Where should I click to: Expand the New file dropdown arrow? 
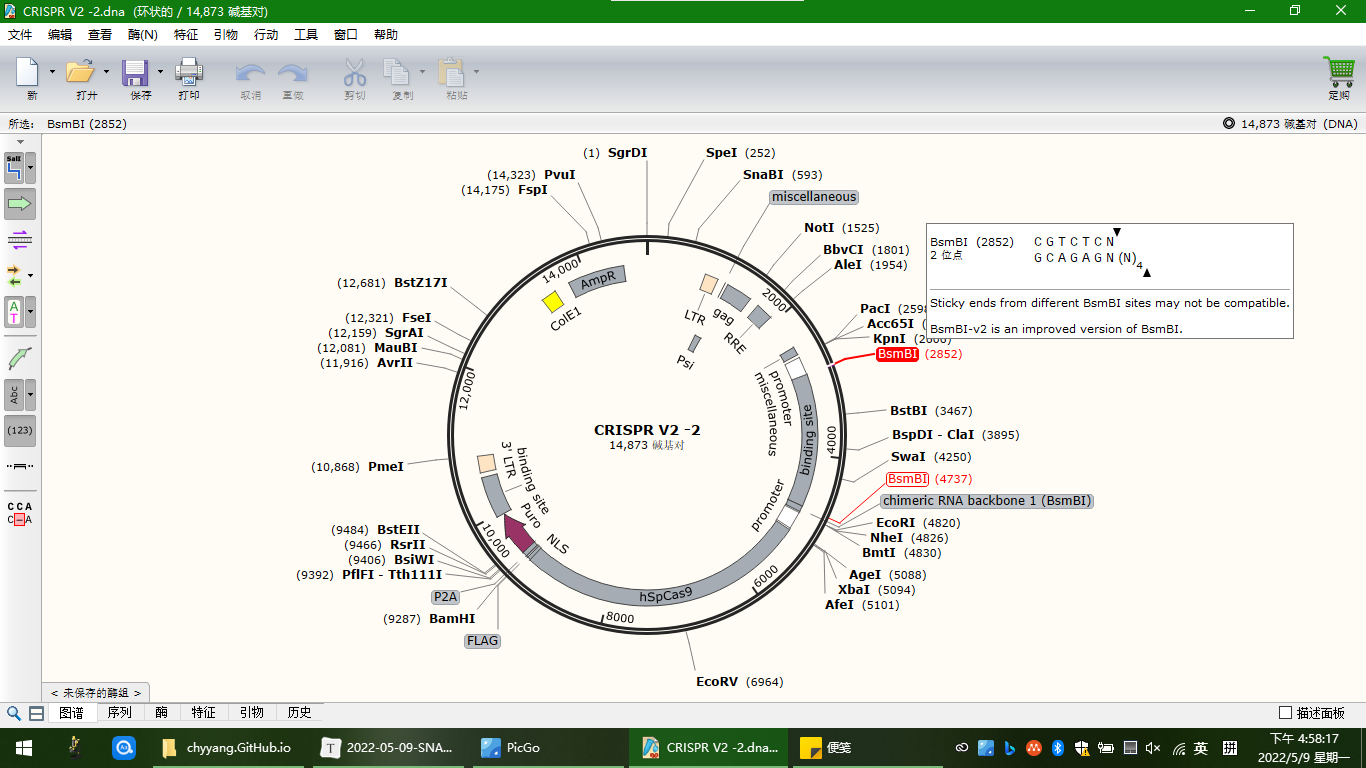click(x=51, y=71)
